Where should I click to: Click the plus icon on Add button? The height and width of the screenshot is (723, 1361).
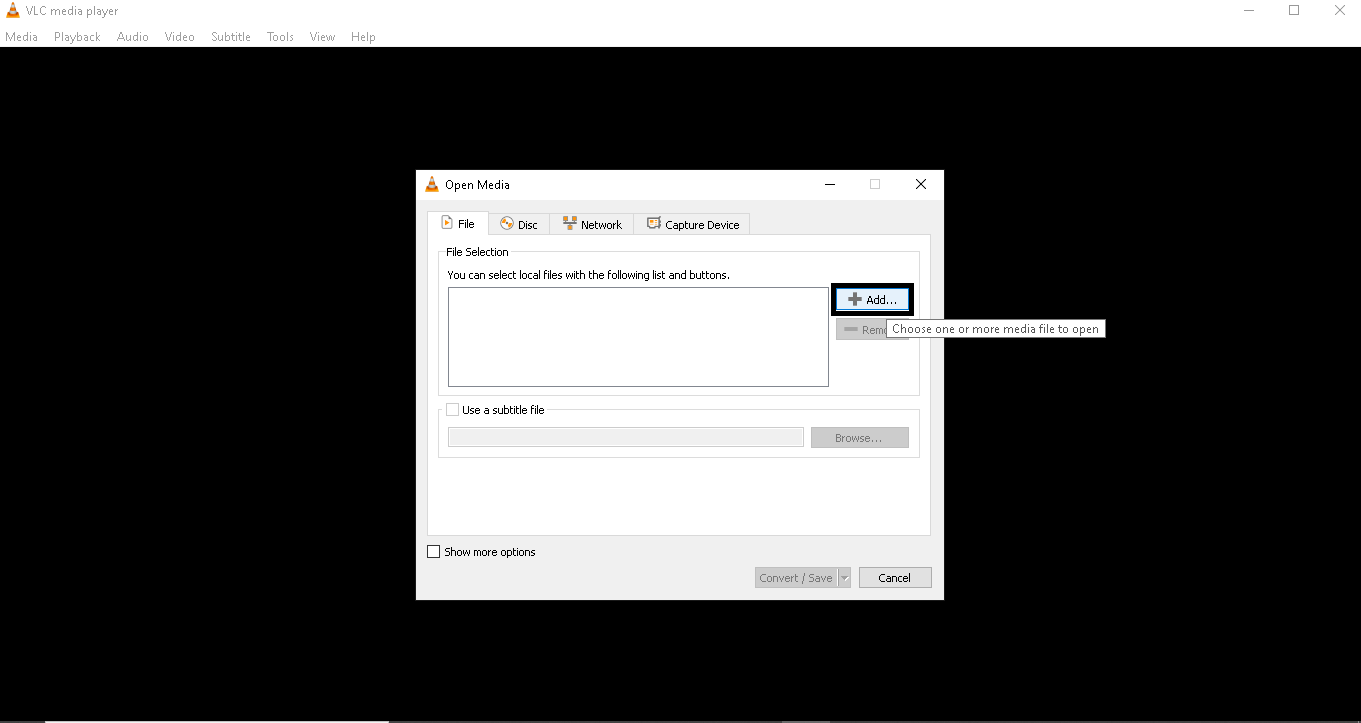pyautogui.click(x=854, y=300)
